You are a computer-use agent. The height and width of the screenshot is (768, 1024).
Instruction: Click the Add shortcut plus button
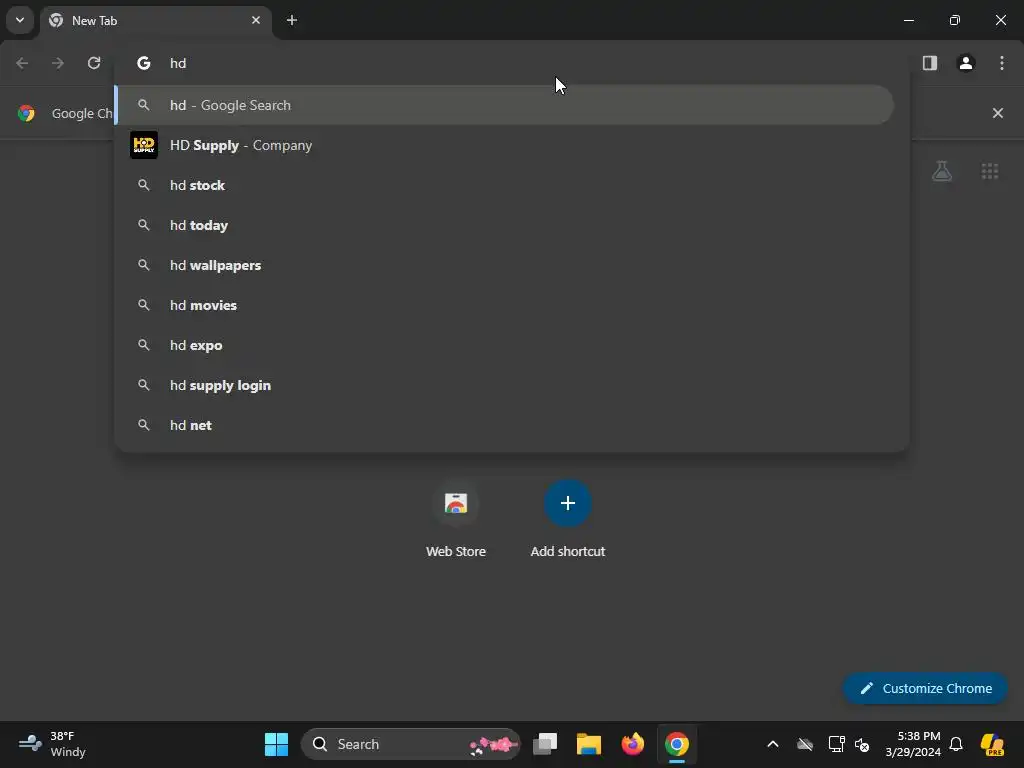tap(568, 504)
